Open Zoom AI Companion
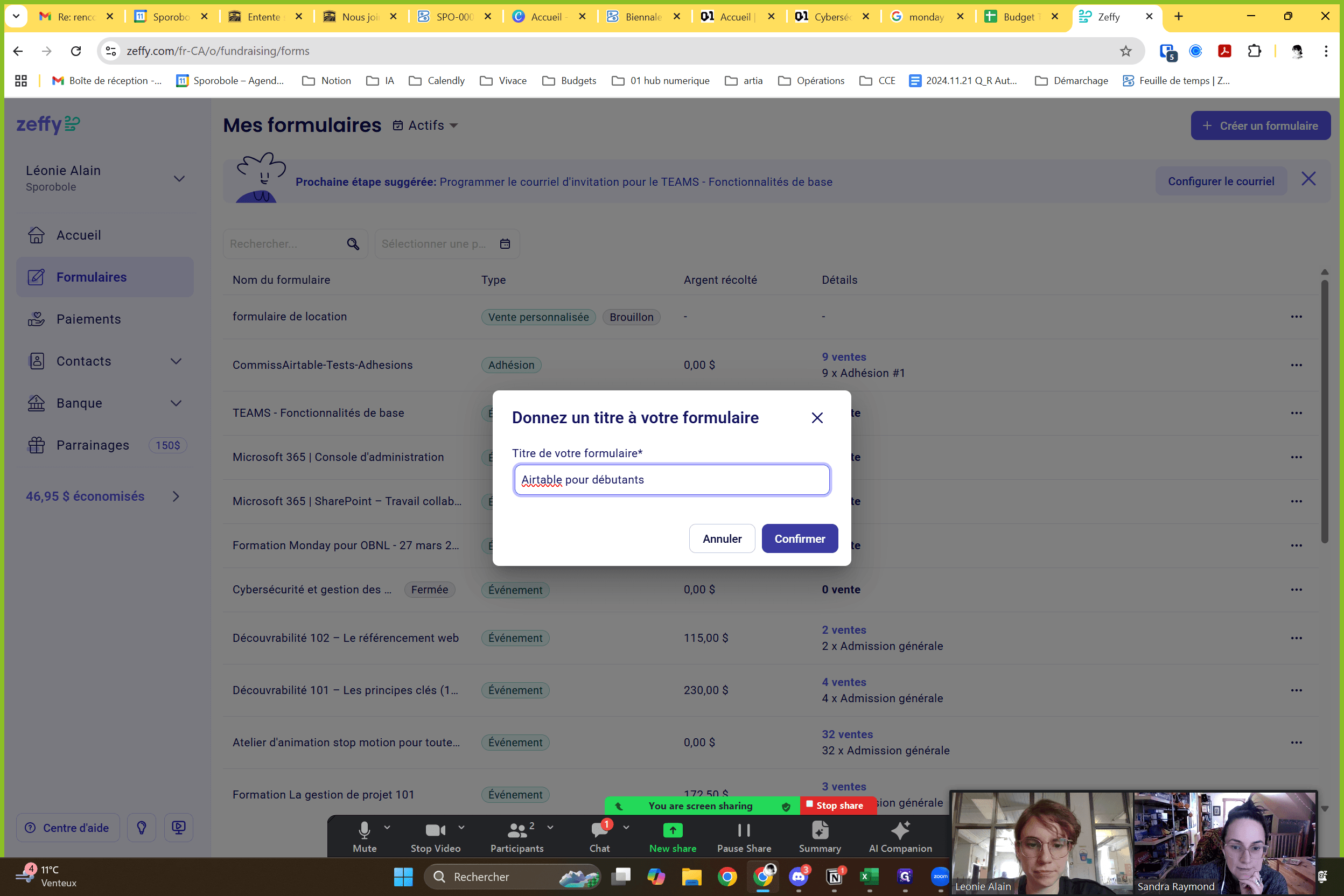The image size is (1344, 896). coord(900,837)
